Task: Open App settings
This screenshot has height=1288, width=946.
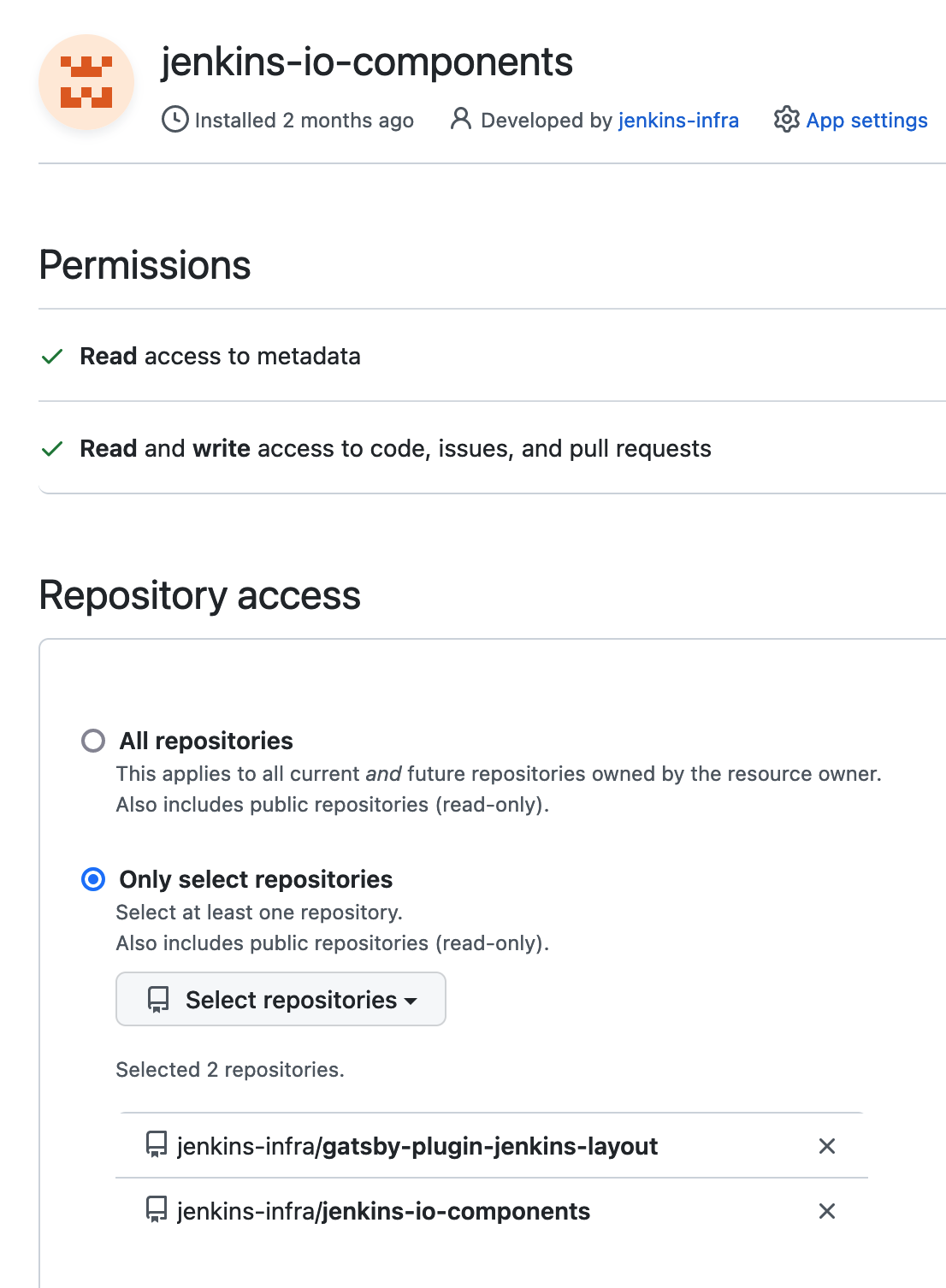Action: click(866, 120)
